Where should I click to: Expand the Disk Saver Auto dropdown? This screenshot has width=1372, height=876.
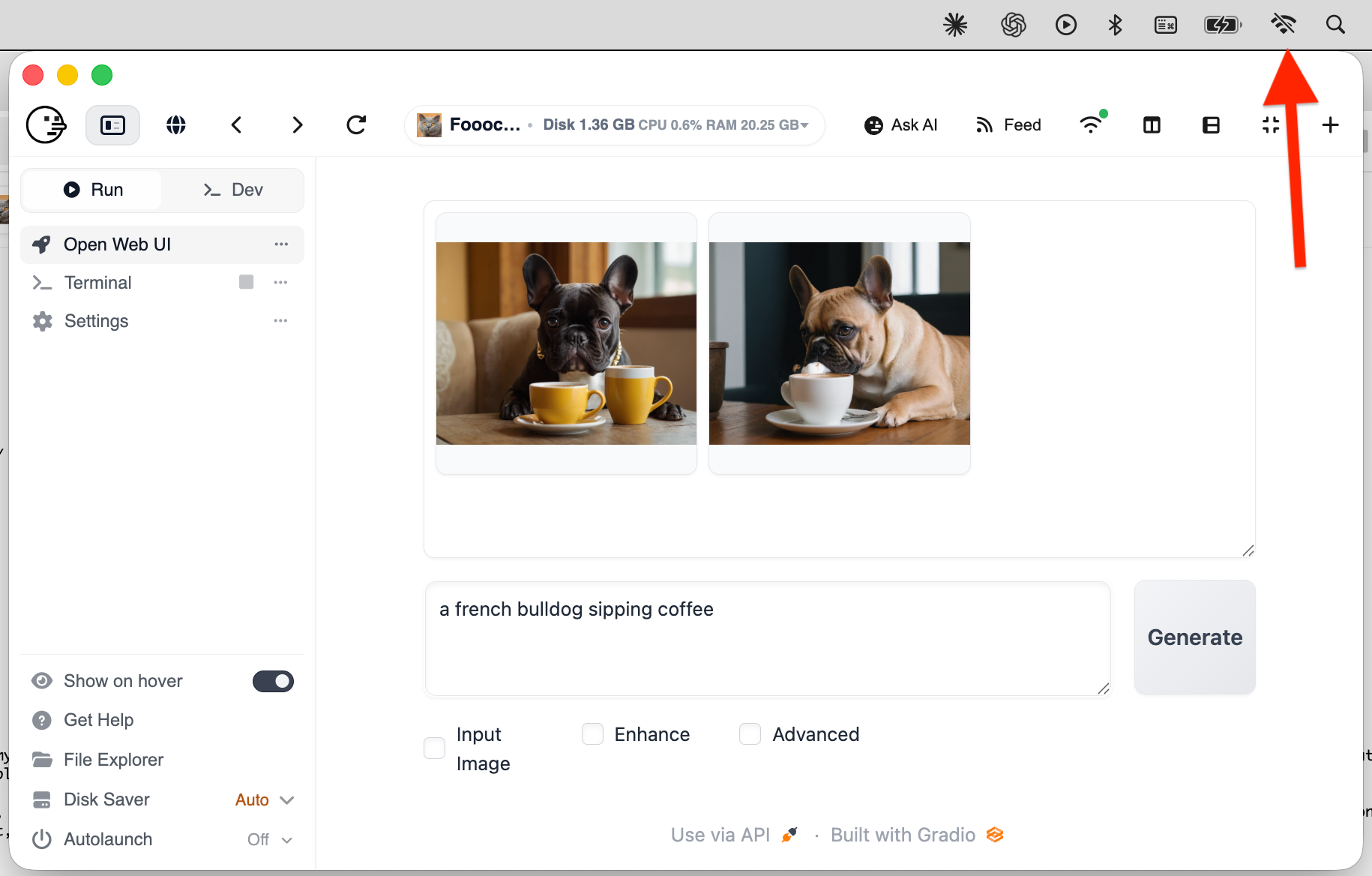tap(265, 800)
